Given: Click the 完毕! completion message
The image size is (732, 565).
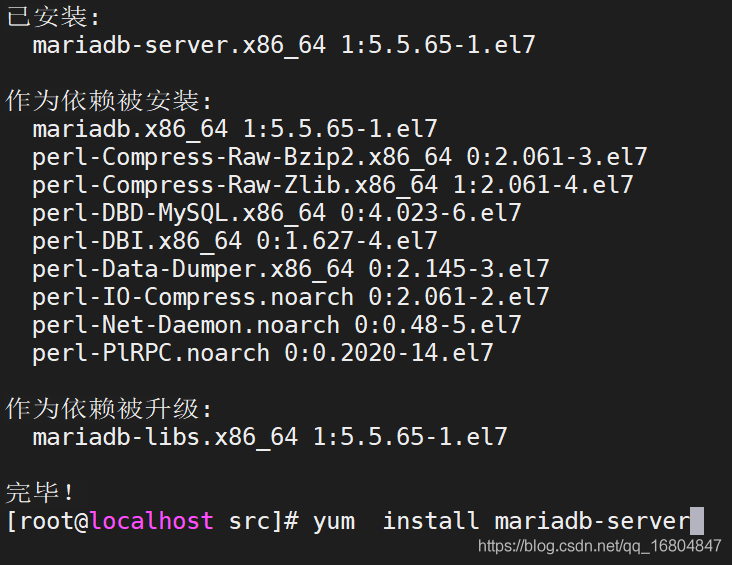Looking at the screenshot, I should (x=40, y=493).
